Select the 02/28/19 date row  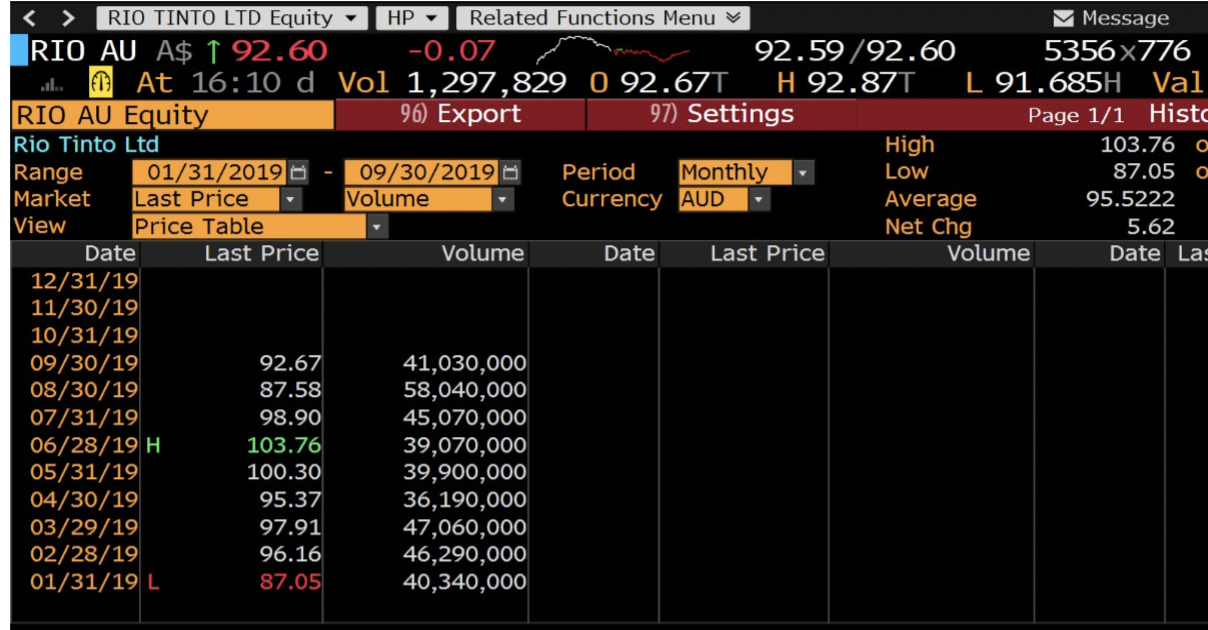tap(84, 554)
